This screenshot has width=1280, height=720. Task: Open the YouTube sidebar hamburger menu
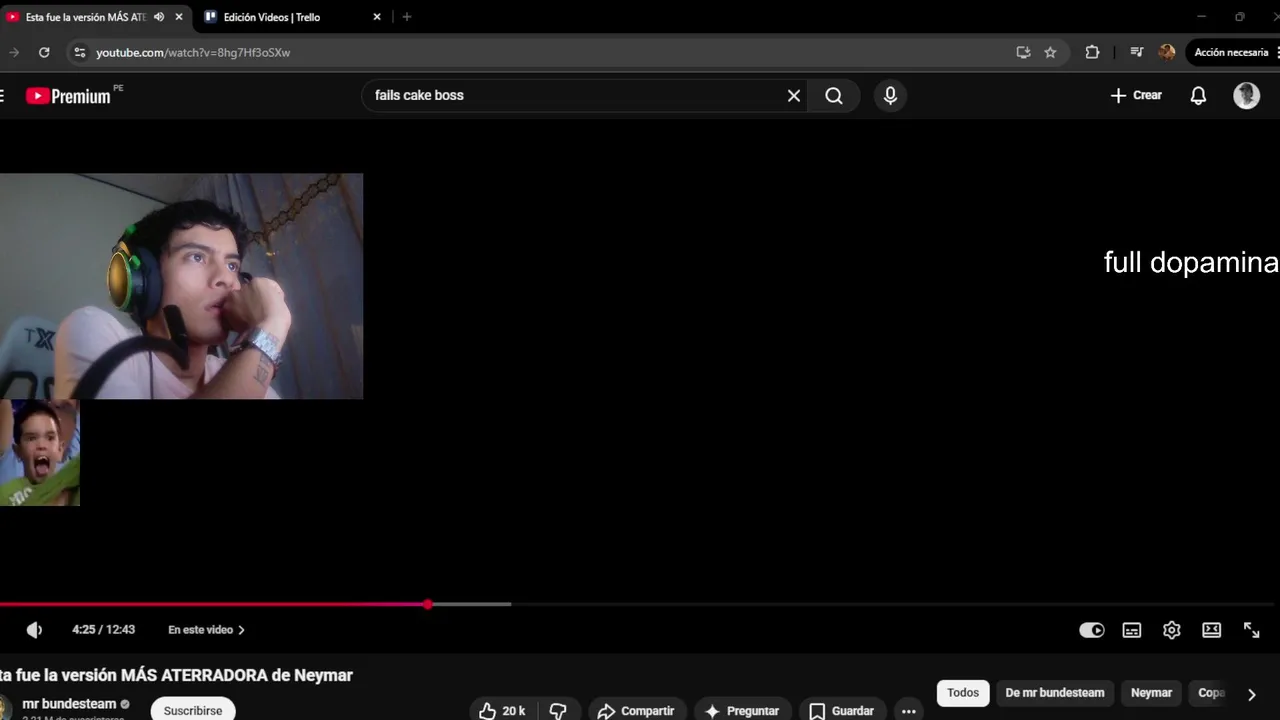click(x=3, y=96)
